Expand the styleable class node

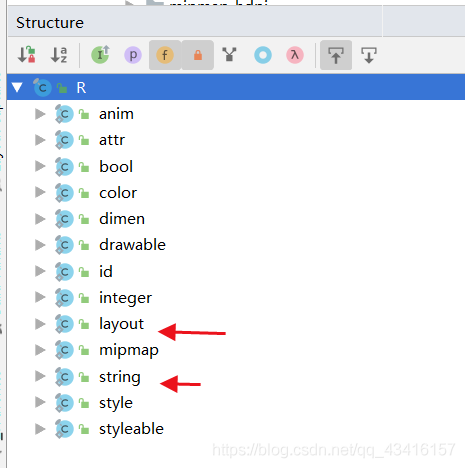click(40, 429)
